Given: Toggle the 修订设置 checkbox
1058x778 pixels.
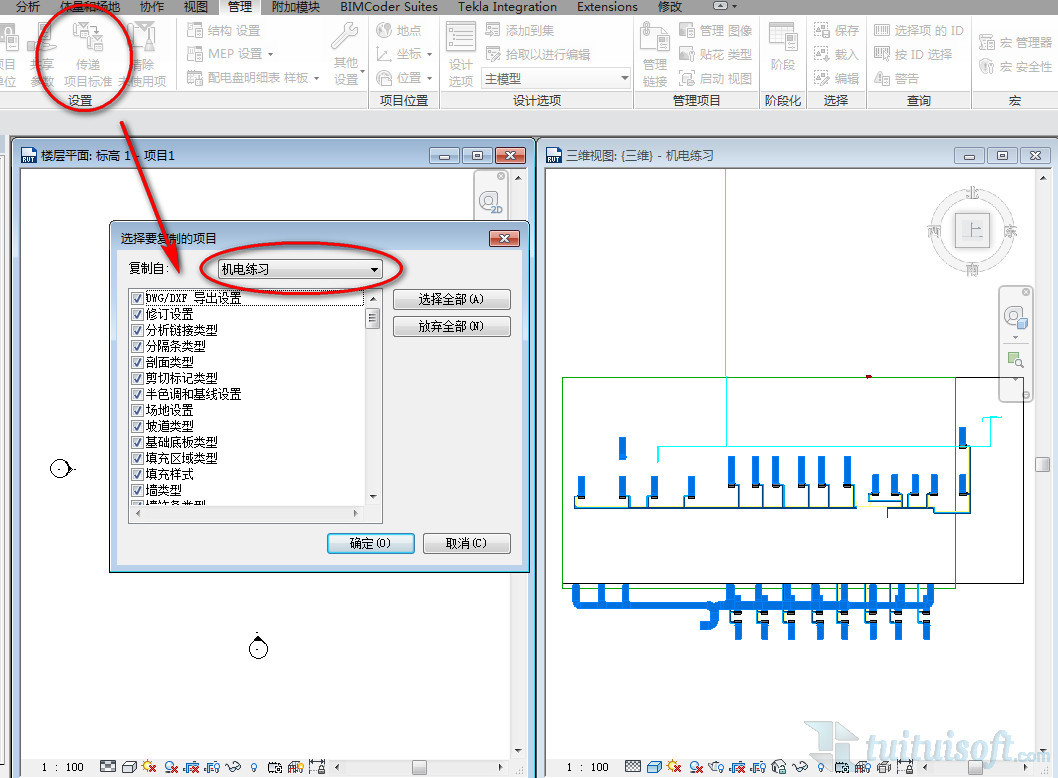Looking at the screenshot, I should point(138,314).
